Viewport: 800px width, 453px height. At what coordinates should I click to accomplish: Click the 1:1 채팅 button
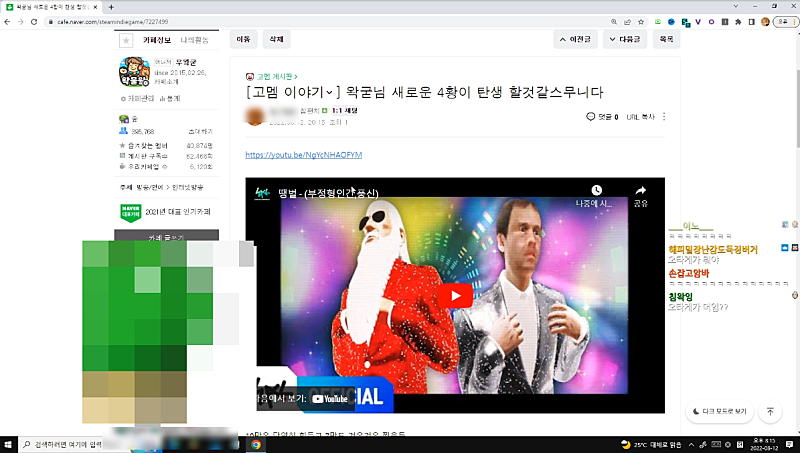point(344,111)
